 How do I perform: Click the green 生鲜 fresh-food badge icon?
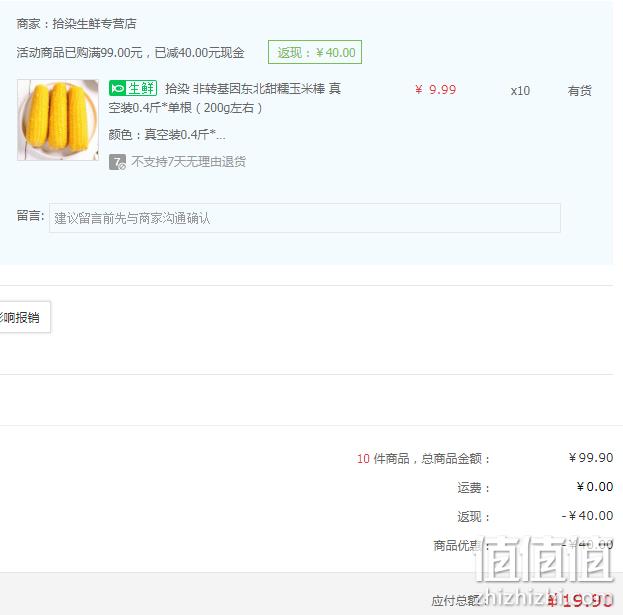(133, 88)
